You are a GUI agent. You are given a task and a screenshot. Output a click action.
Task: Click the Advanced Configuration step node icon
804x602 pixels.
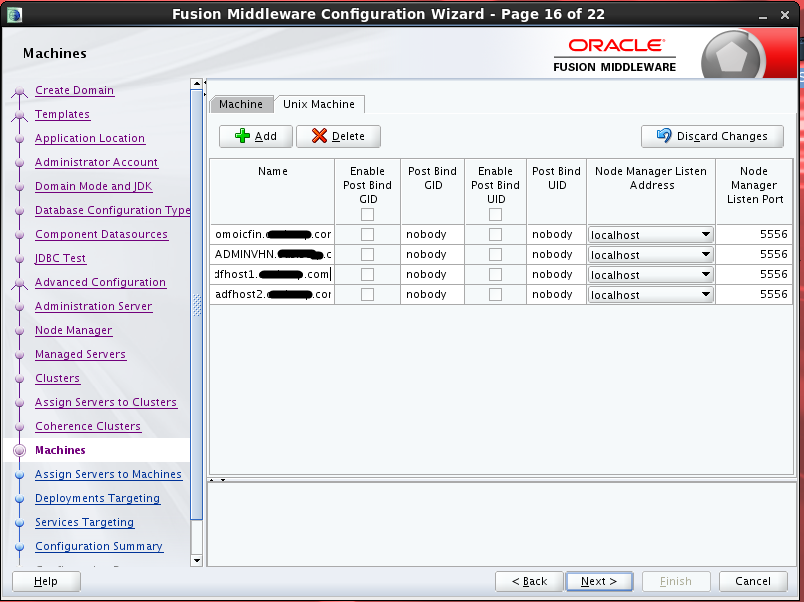(x=19, y=283)
